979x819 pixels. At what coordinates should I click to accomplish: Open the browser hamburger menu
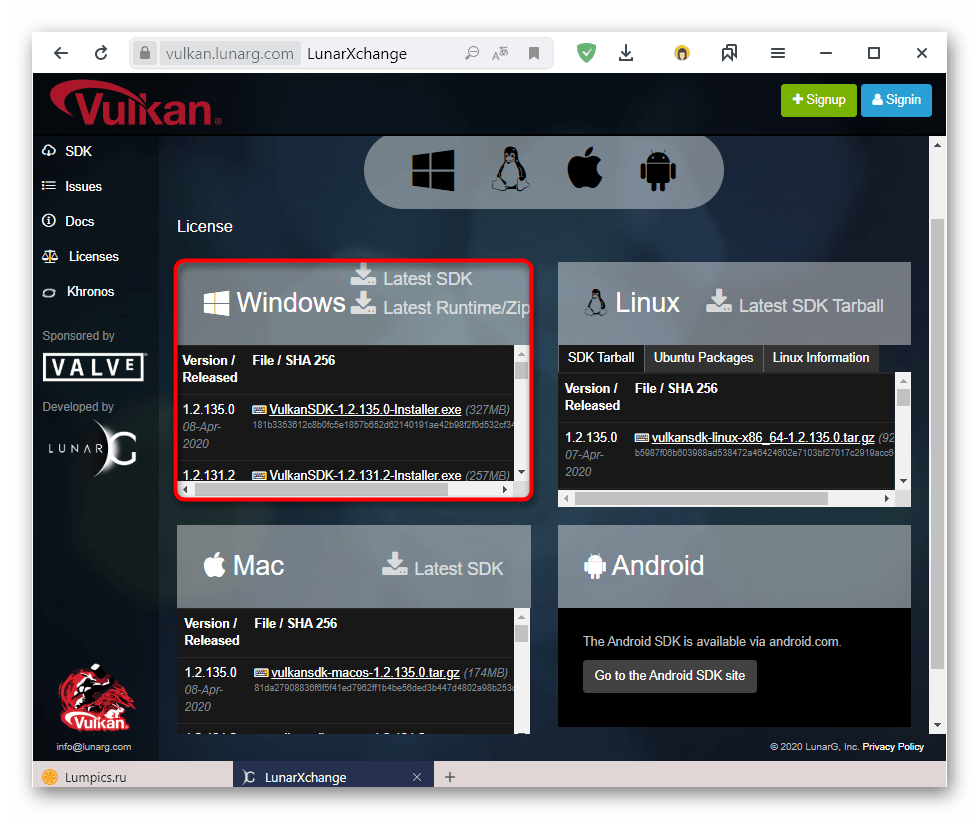click(778, 53)
